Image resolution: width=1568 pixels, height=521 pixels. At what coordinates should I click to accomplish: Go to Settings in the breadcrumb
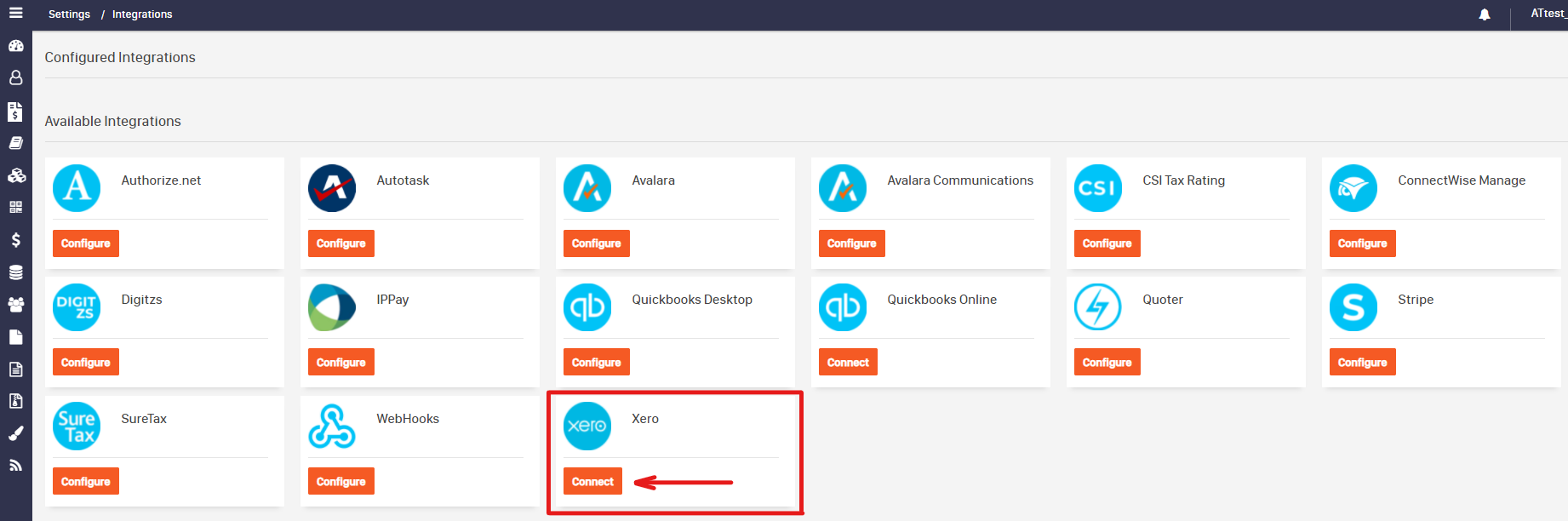(69, 14)
